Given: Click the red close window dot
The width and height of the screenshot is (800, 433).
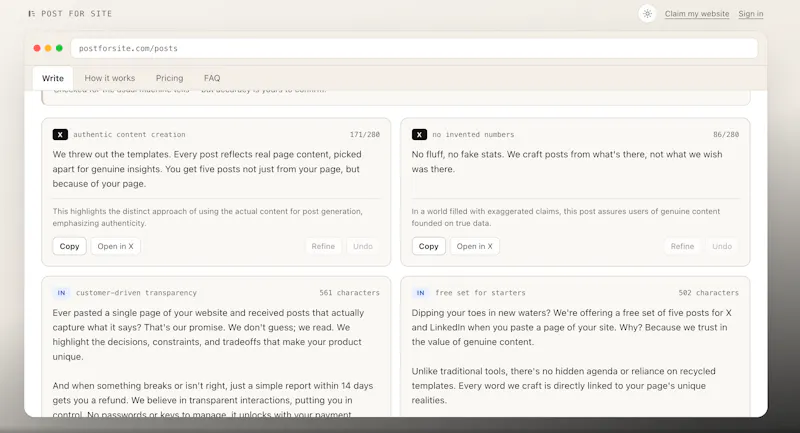Looking at the screenshot, I should [x=37, y=48].
